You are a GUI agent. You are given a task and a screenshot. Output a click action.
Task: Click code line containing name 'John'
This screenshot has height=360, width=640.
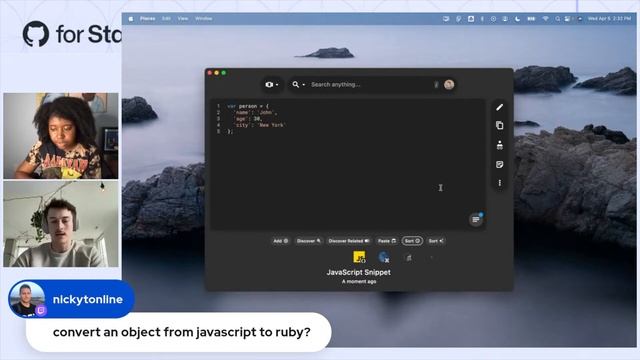tap(255, 113)
